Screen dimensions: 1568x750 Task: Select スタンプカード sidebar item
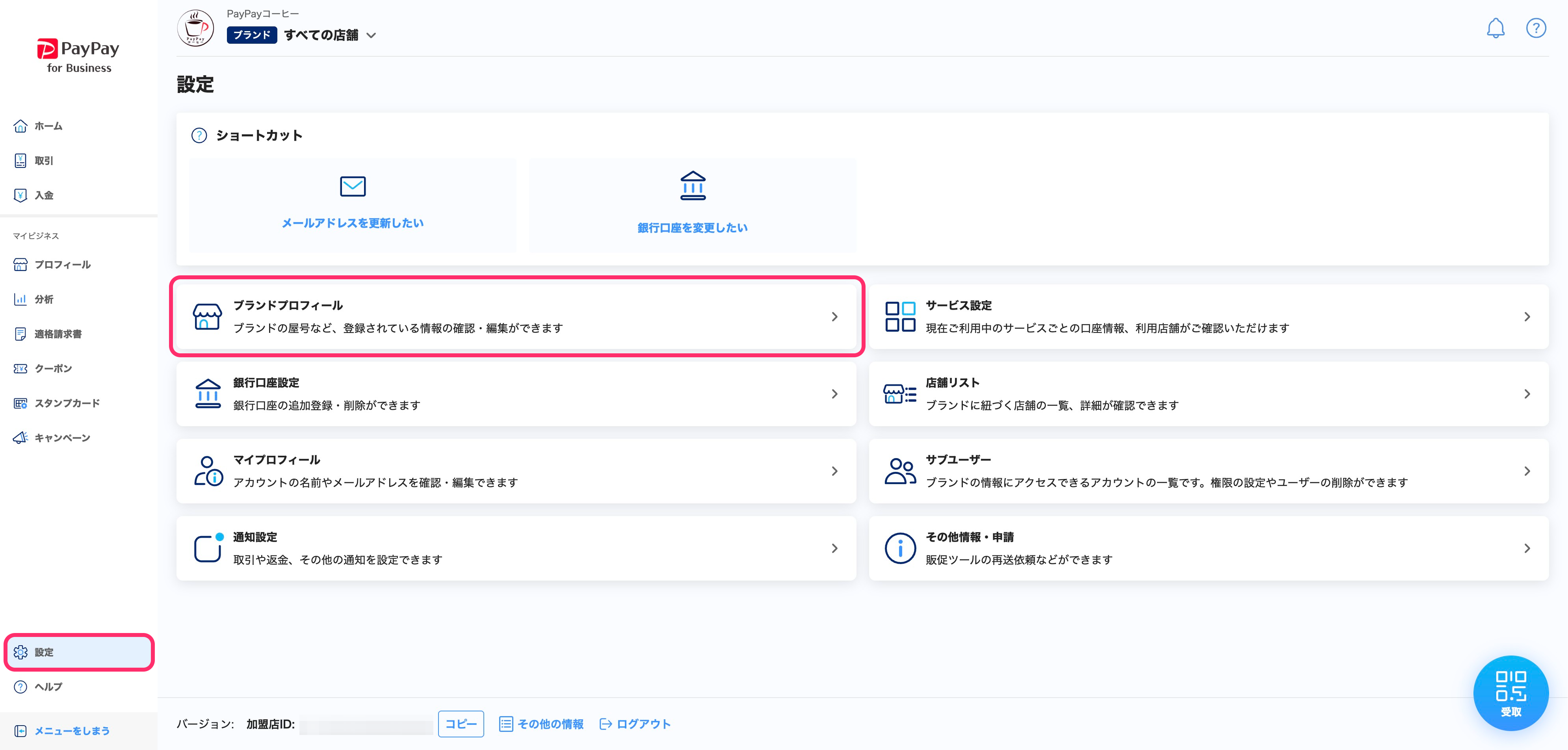(67, 403)
